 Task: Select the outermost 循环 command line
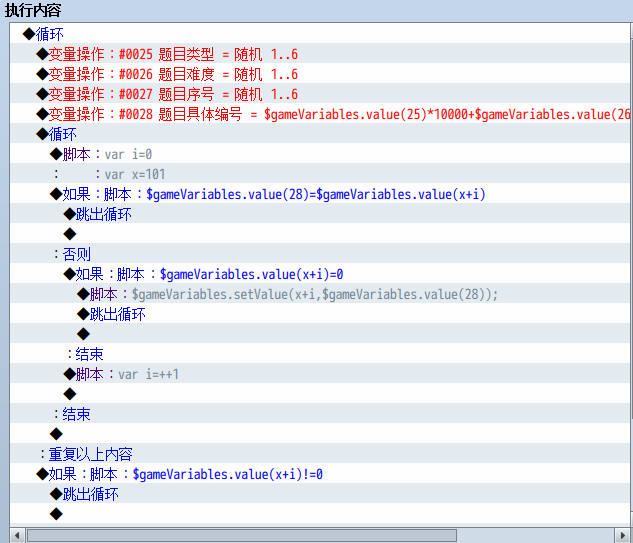(x=319, y=34)
